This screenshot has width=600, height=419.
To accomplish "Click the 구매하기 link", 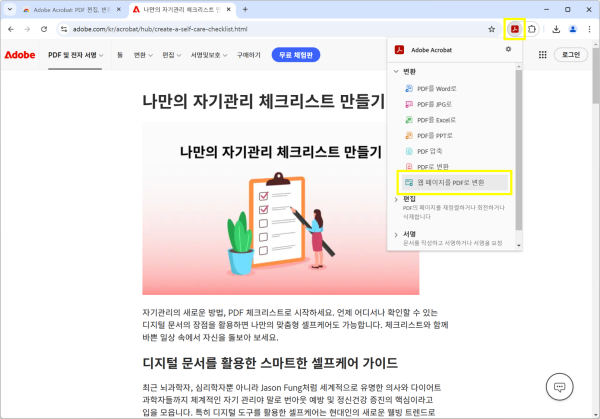I will (x=248, y=55).
